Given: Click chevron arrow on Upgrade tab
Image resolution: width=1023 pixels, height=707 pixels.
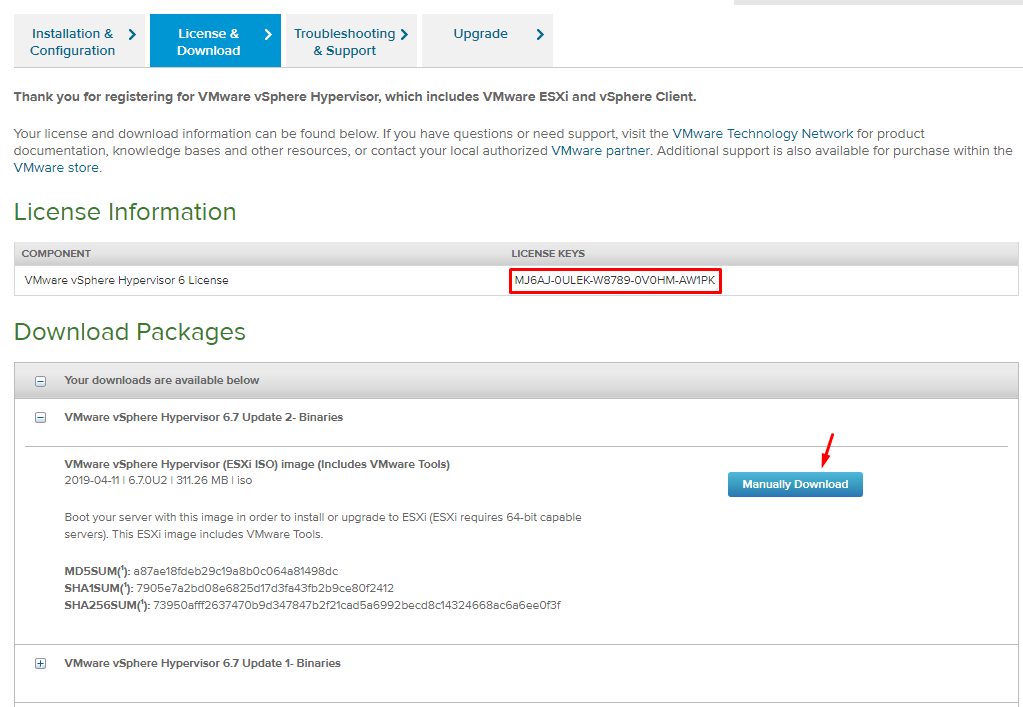Looking at the screenshot, I should pos(540,35).
